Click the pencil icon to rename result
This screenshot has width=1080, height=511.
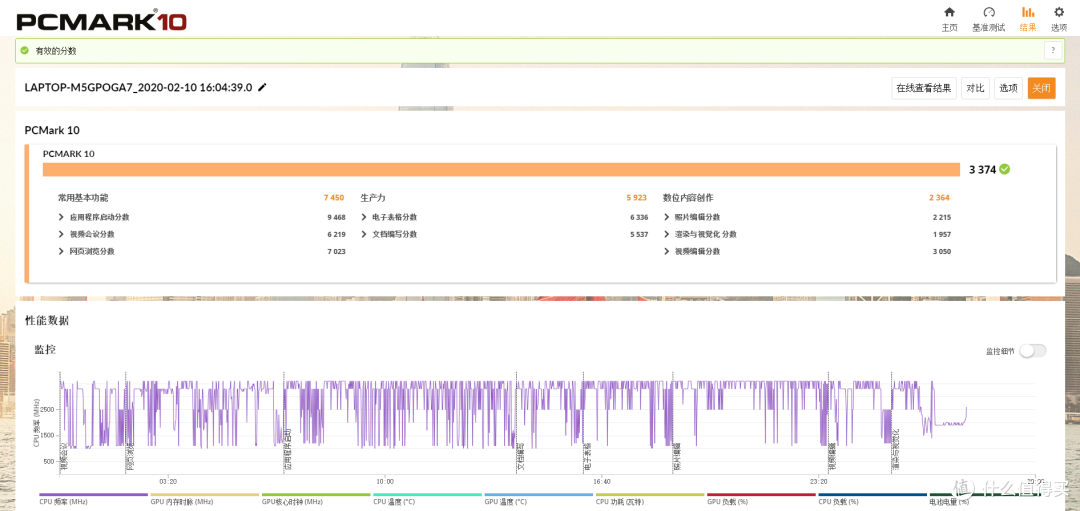262,87
